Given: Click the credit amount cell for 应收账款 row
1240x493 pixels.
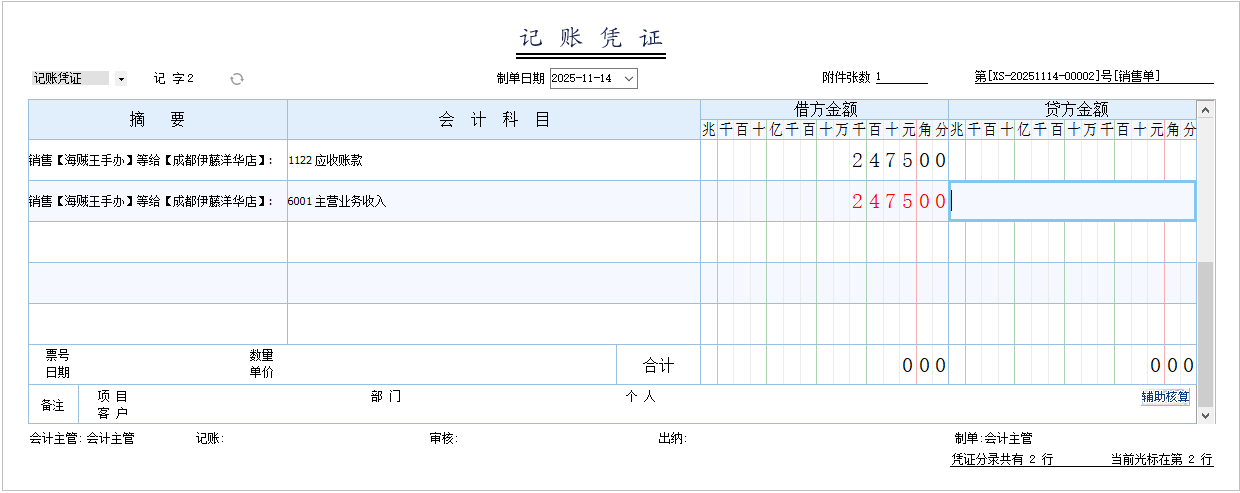Looking at the screenshot, I should [1071, 160].
